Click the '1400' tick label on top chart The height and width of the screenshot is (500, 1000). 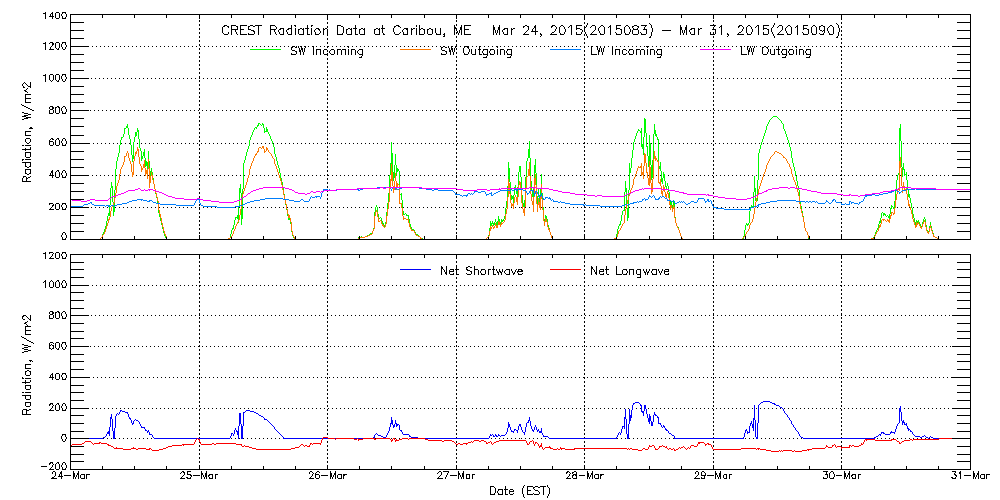[x=52, y=17]
